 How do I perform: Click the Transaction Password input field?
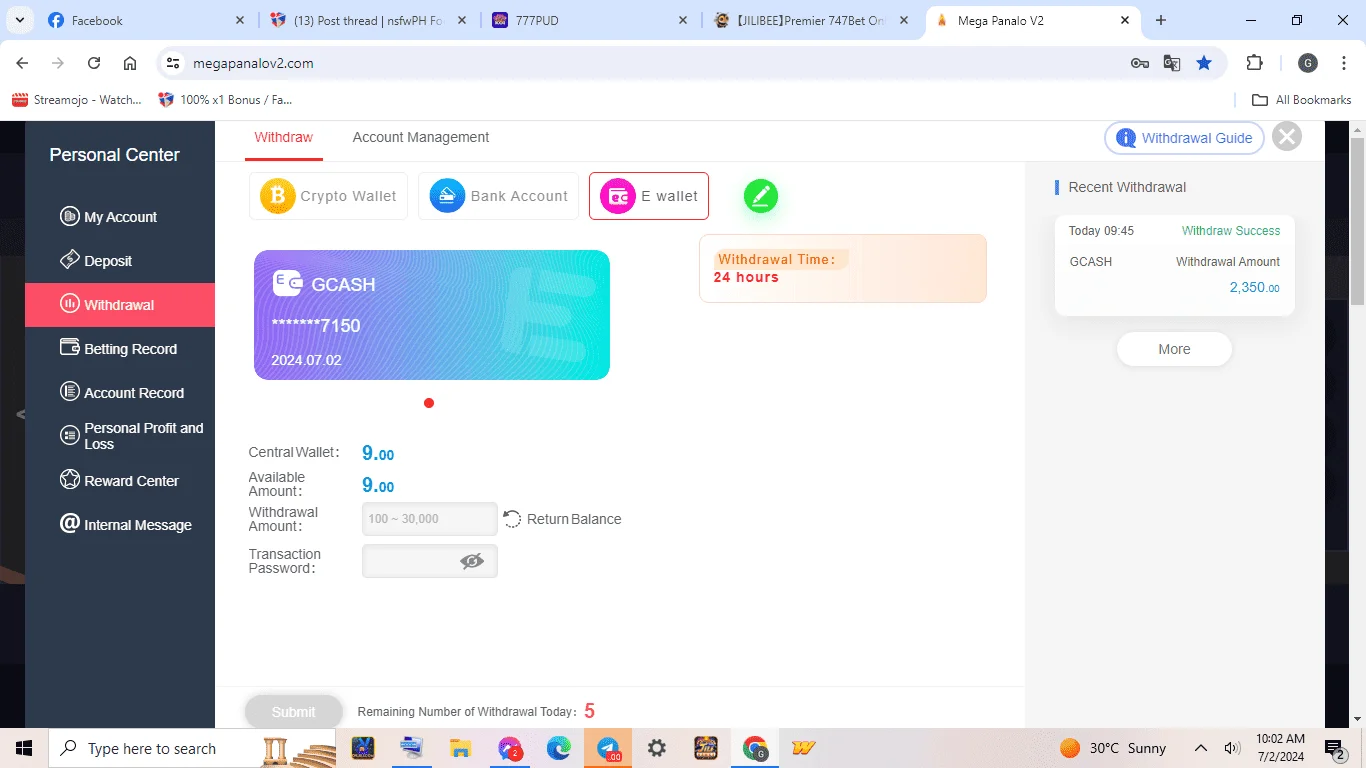[429, 561]
